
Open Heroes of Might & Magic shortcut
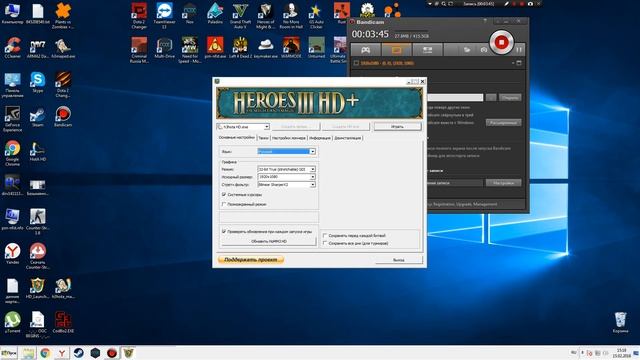point(265,16)
